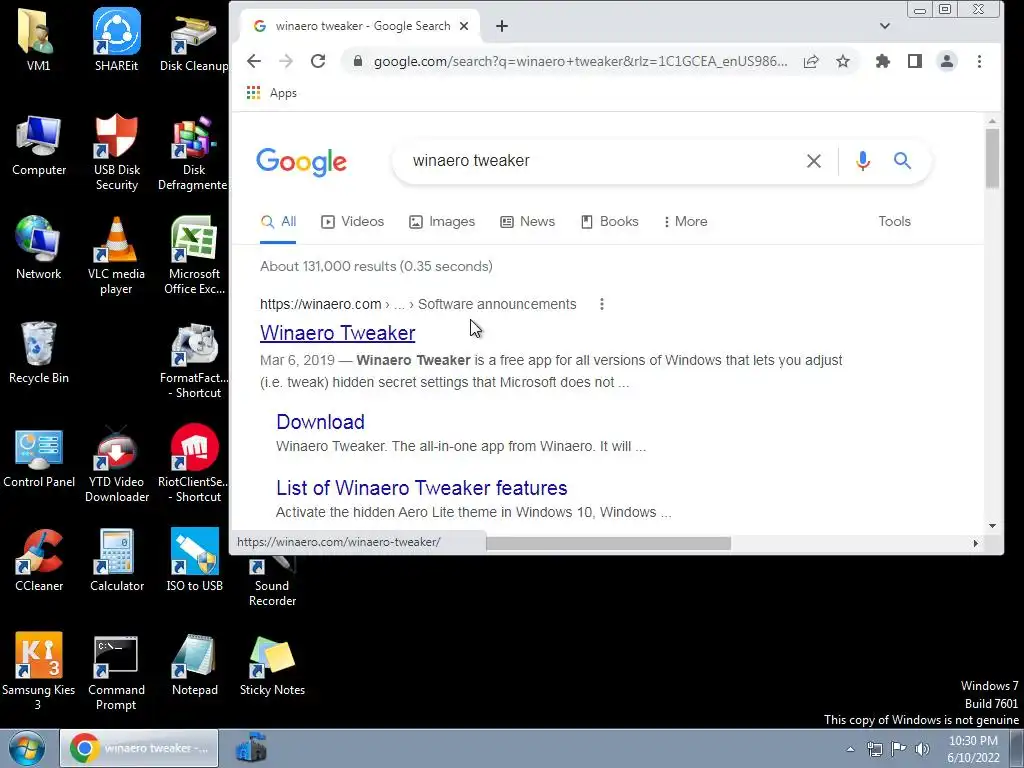
Task: Switch to the News results tab
Action: click(x=527, y=222)
